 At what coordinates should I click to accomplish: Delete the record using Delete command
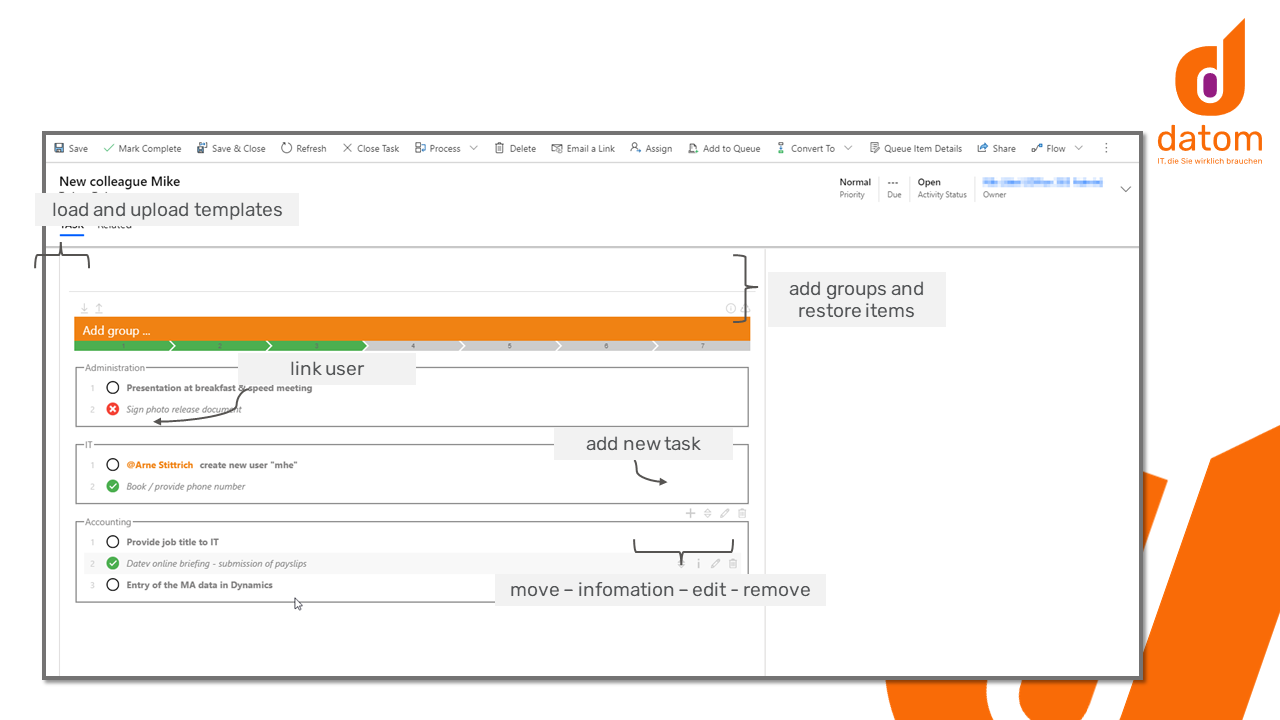click(x=516, y=148)
